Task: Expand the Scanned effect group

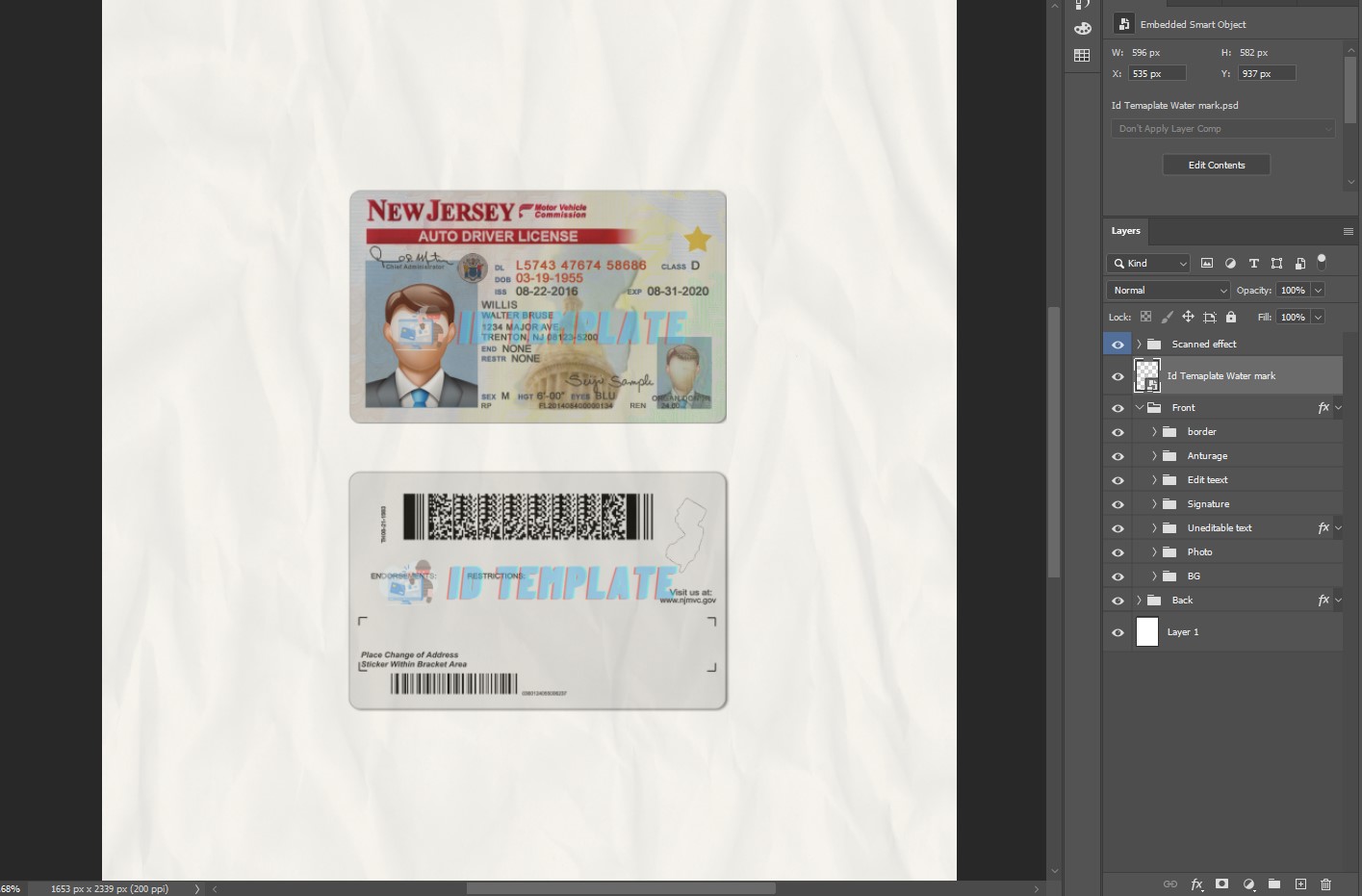Action: point(1139,344)
